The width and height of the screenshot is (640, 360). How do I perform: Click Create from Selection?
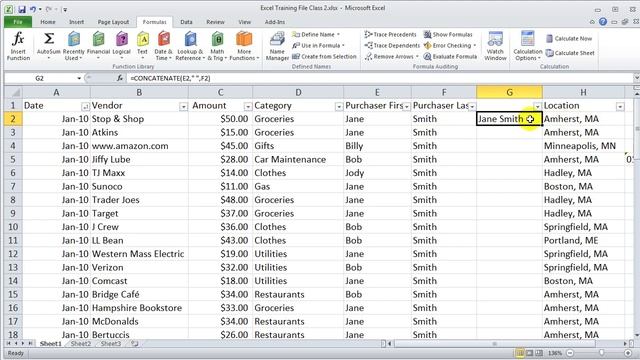pyautogui.click(x=324, y=57)
